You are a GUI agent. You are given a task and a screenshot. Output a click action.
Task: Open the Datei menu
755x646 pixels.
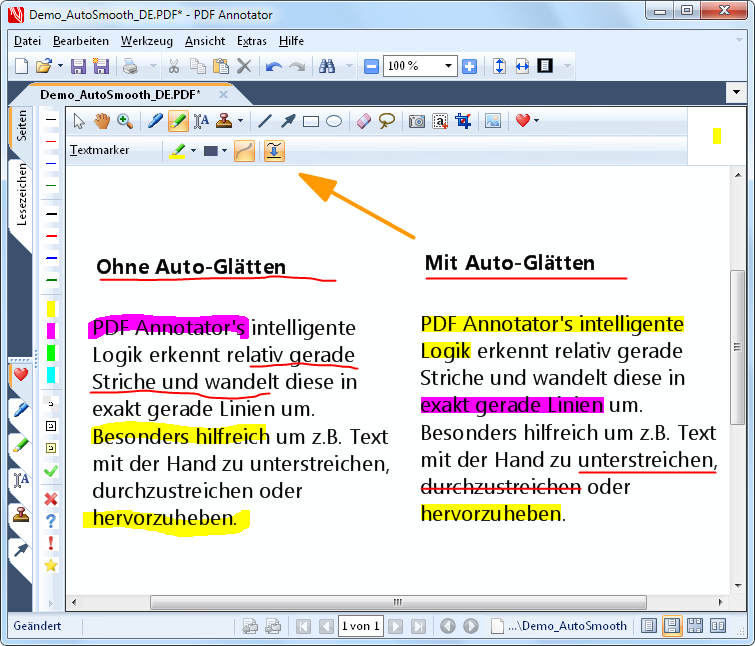coord(27,41)
